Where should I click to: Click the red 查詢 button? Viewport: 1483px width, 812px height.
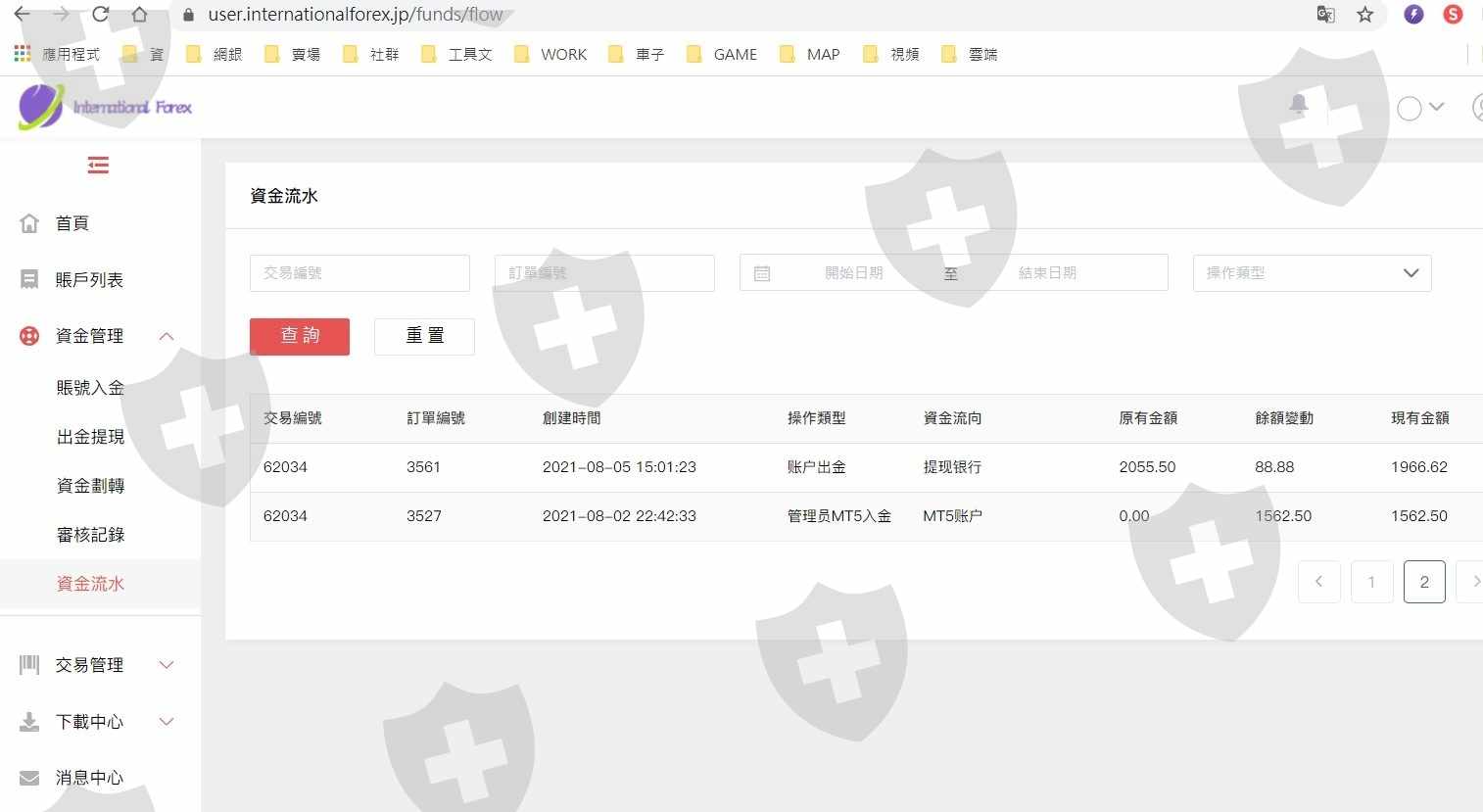pyautogui.click(x=300, y=336)
